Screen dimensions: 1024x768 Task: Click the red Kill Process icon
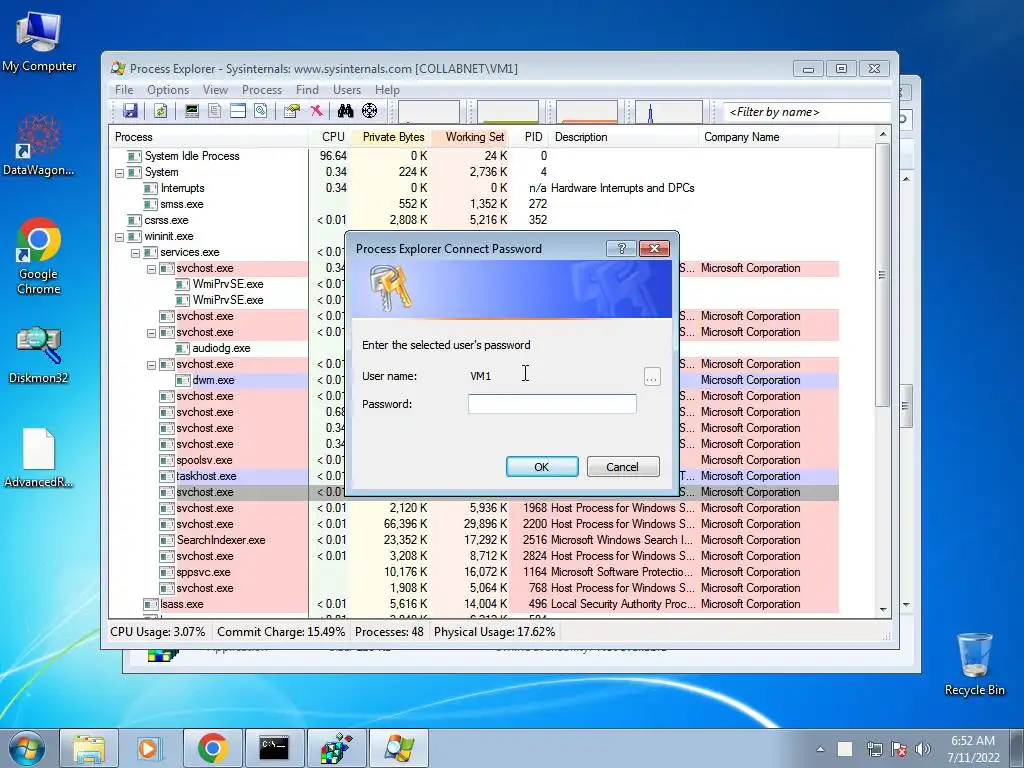click(x=316, y=111)
